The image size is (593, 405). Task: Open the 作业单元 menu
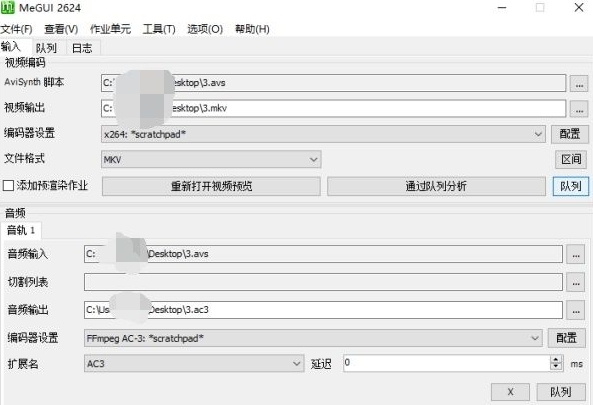tap(110, 29)
